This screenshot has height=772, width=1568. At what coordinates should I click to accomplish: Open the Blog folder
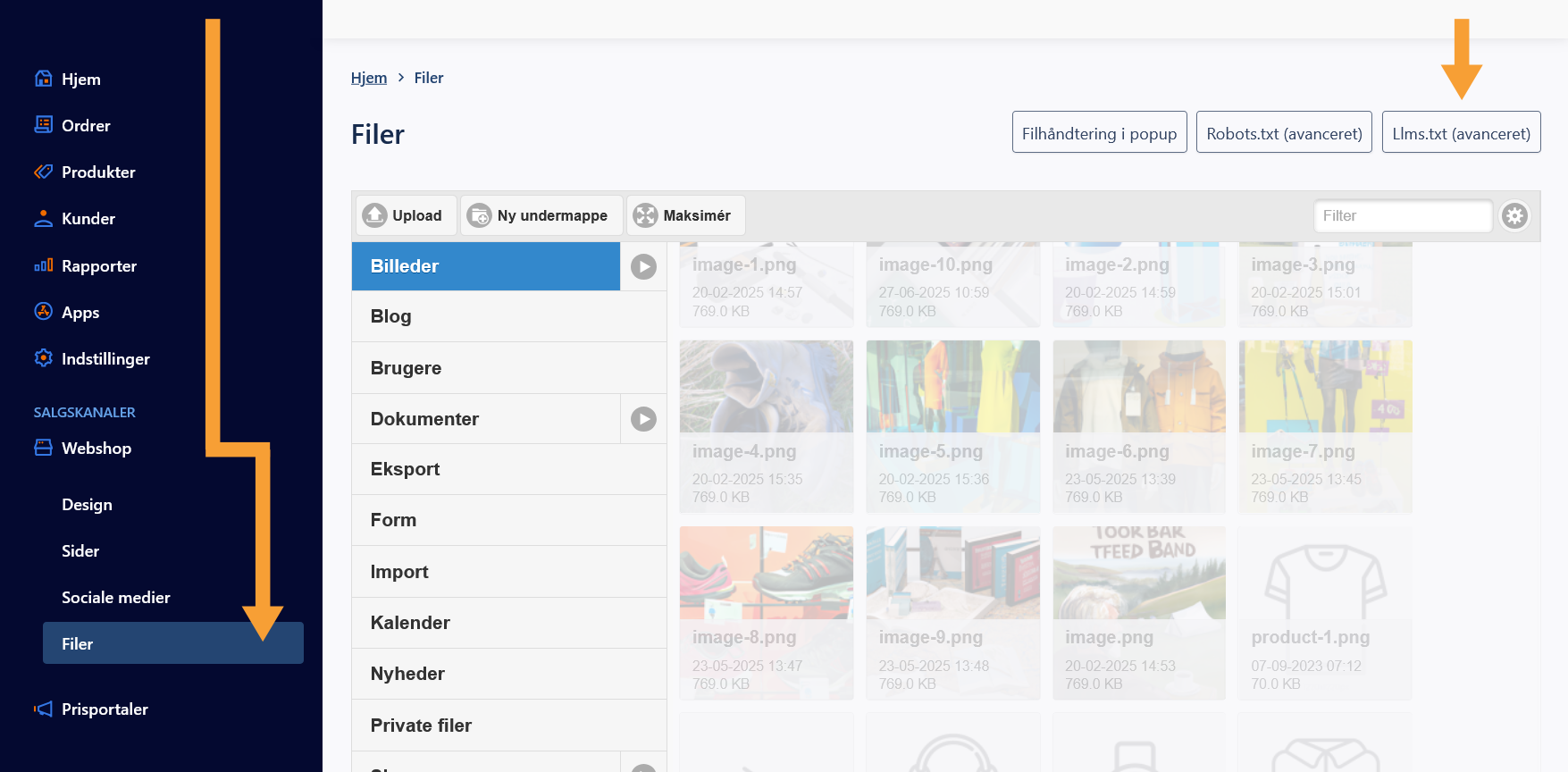[x=509, y=316]
